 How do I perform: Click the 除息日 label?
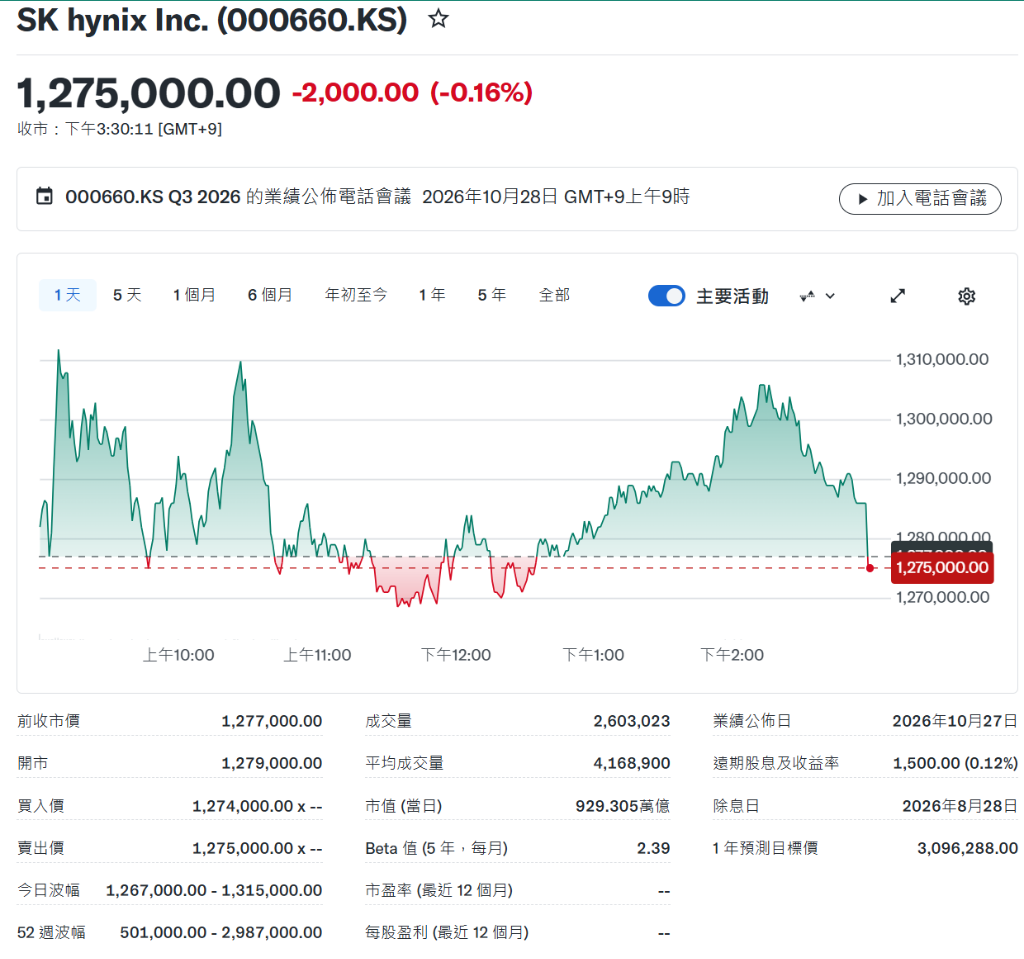[x=736, y=806]
